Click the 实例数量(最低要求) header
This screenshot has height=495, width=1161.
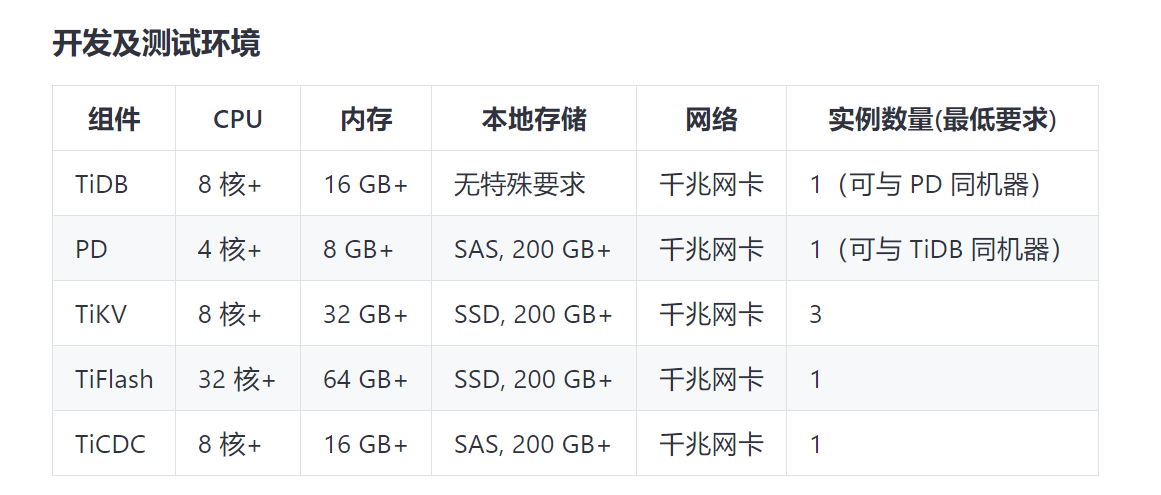(x=942, y=120)
